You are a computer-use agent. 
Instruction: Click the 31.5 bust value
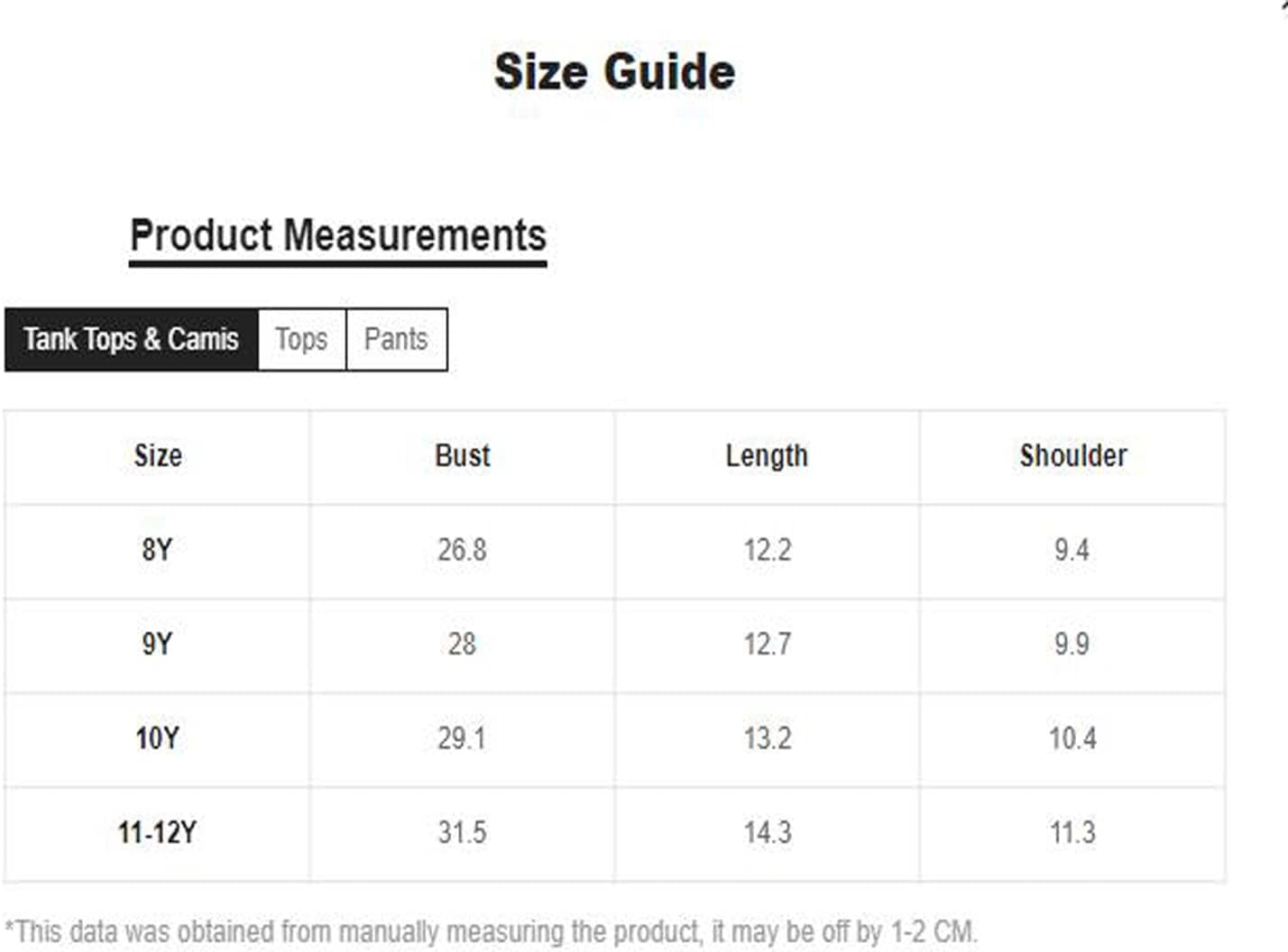click(462, 832)
